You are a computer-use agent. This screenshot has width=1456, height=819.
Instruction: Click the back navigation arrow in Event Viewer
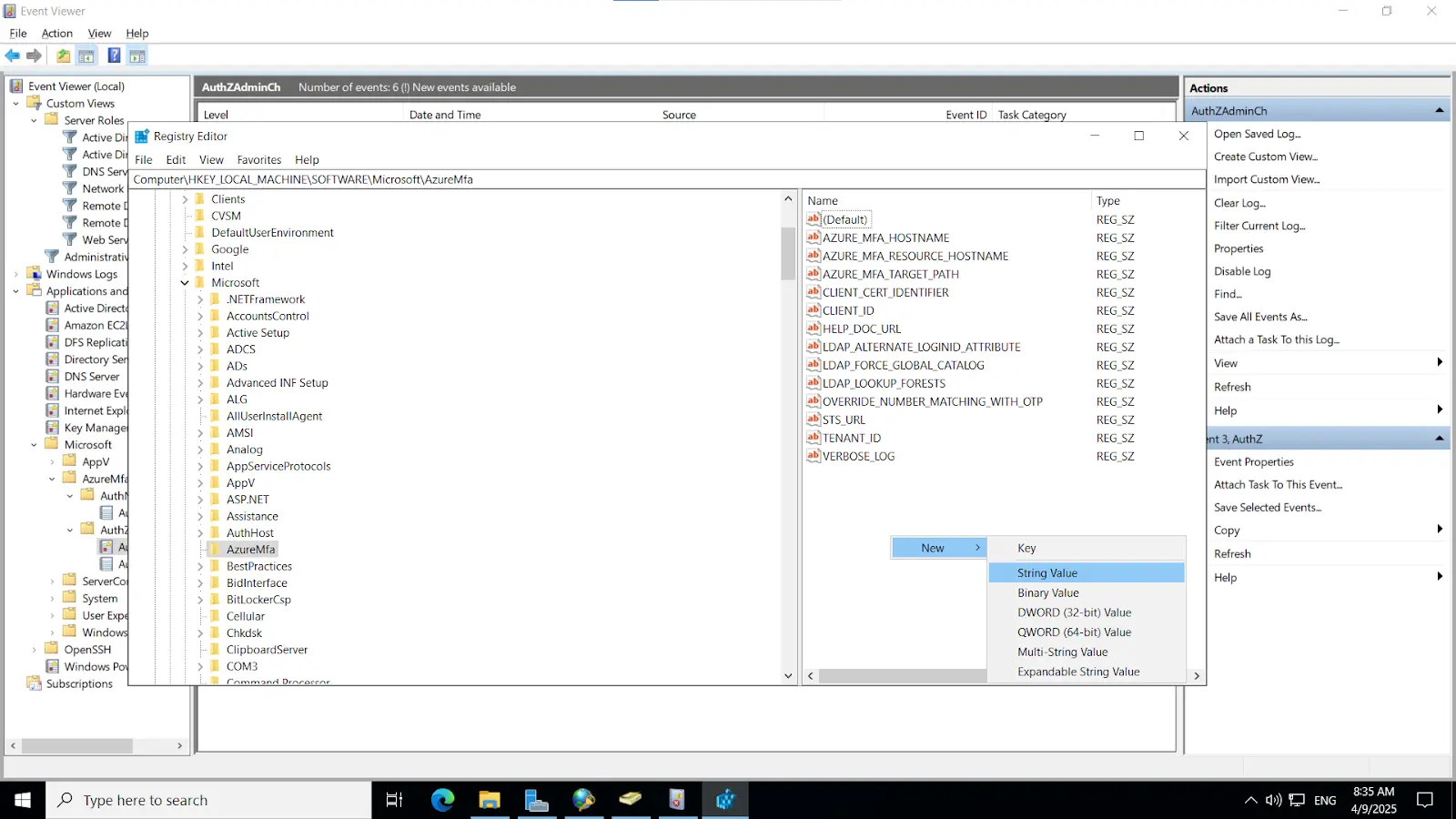point(12,56)
